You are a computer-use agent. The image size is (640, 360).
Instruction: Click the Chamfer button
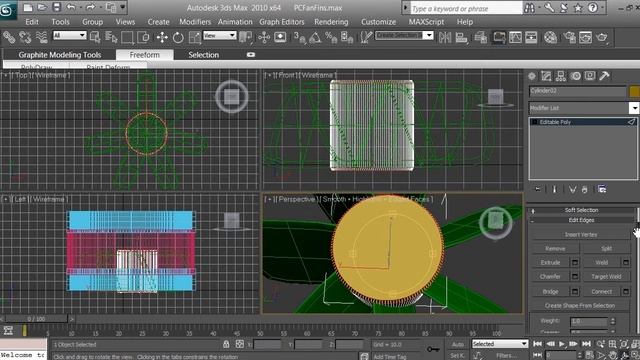pyautogui.click(x=550, y=276)
